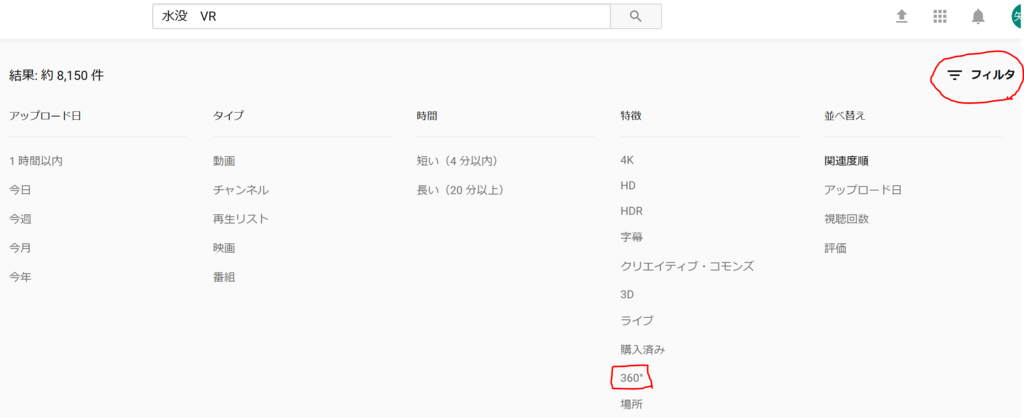Screen dimensions: 1024x418
Task: Click the 並べ替え column heading
Action: click(x=844, y=116)
